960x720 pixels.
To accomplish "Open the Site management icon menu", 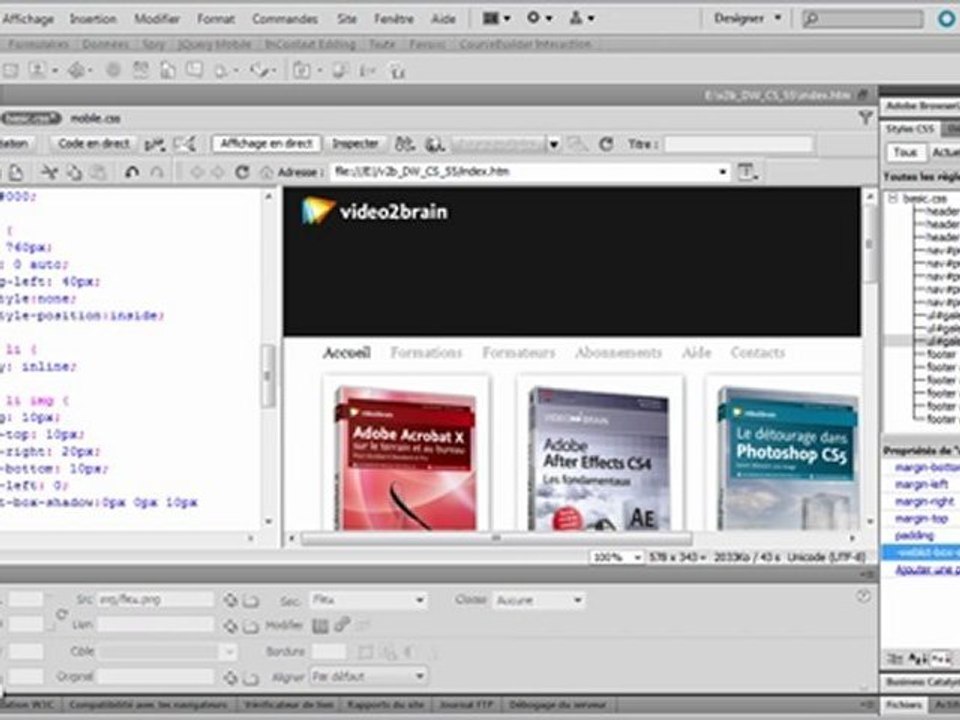I will tap(582, 18).
